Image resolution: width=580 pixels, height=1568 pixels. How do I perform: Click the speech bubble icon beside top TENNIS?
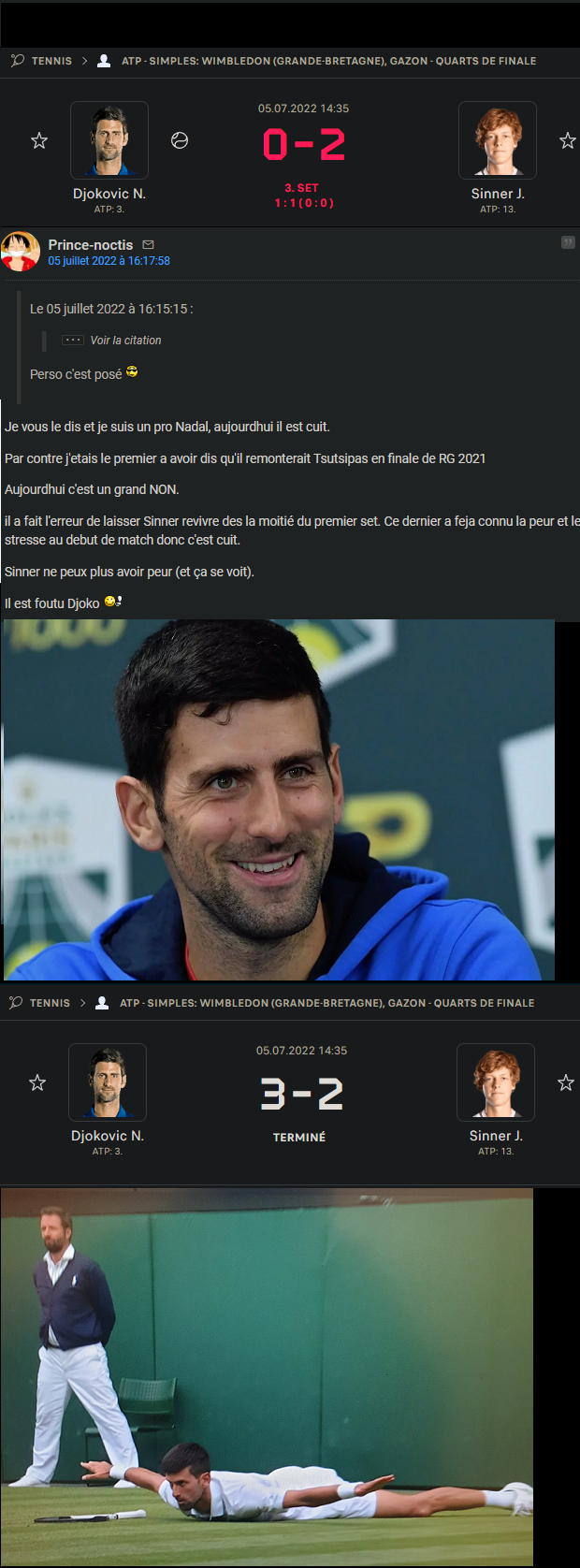click(18, 61)
